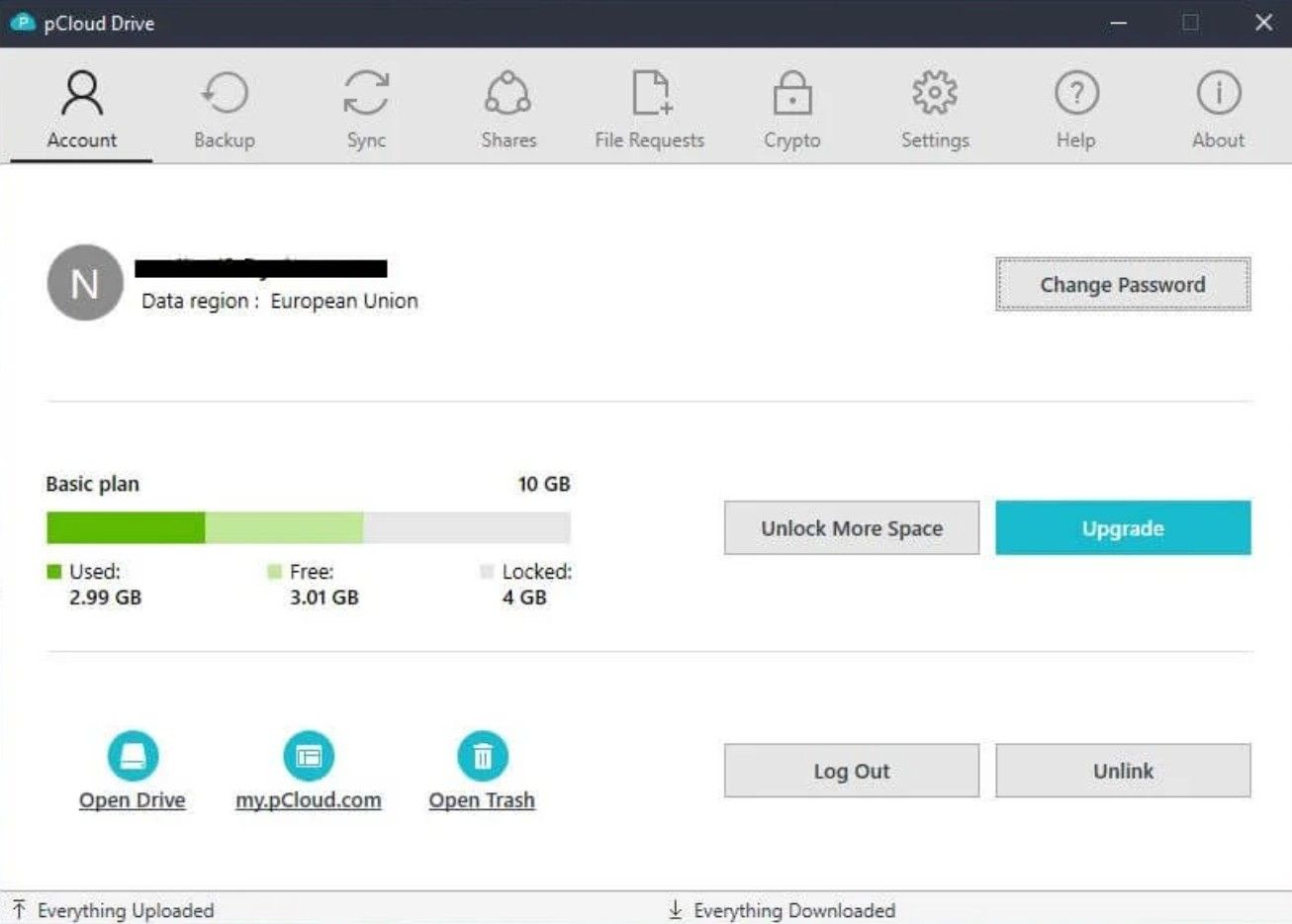Click the N profile avatar
Screen dimensions: 1292x924
tap(85, 283)
